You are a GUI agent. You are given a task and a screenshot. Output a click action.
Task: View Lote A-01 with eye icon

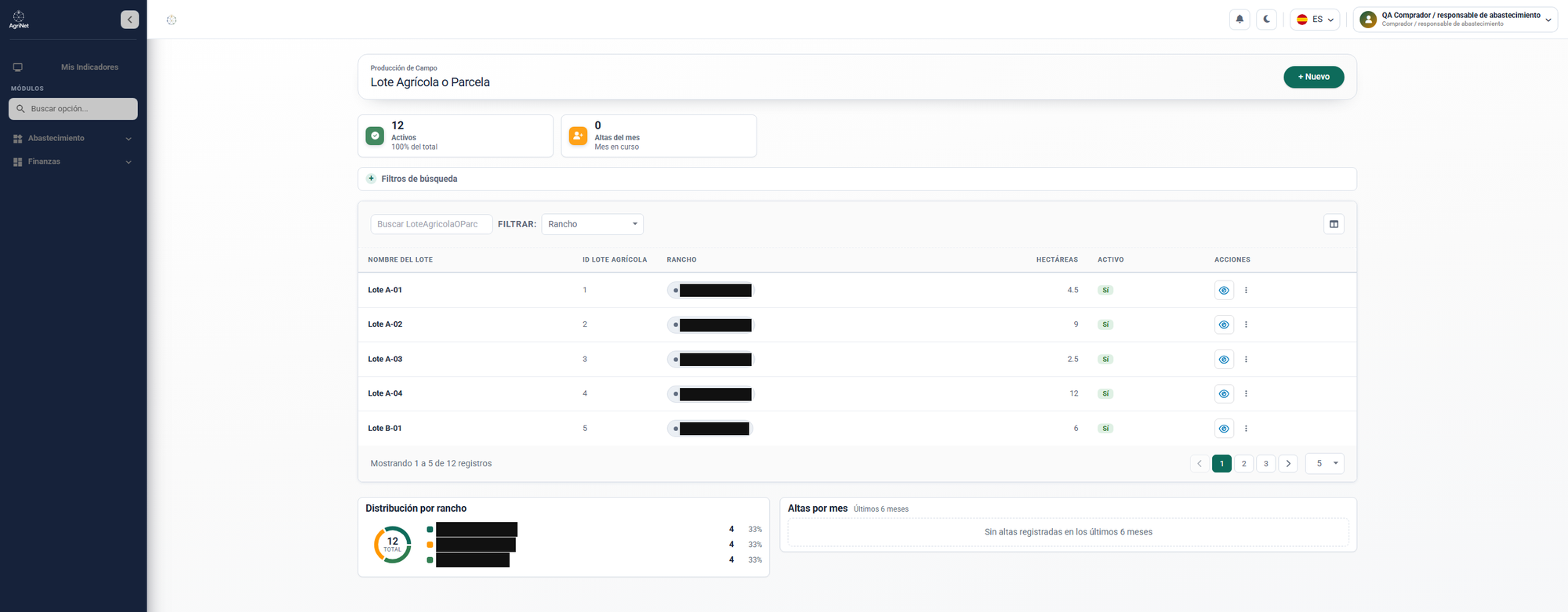pos(1224,291)
